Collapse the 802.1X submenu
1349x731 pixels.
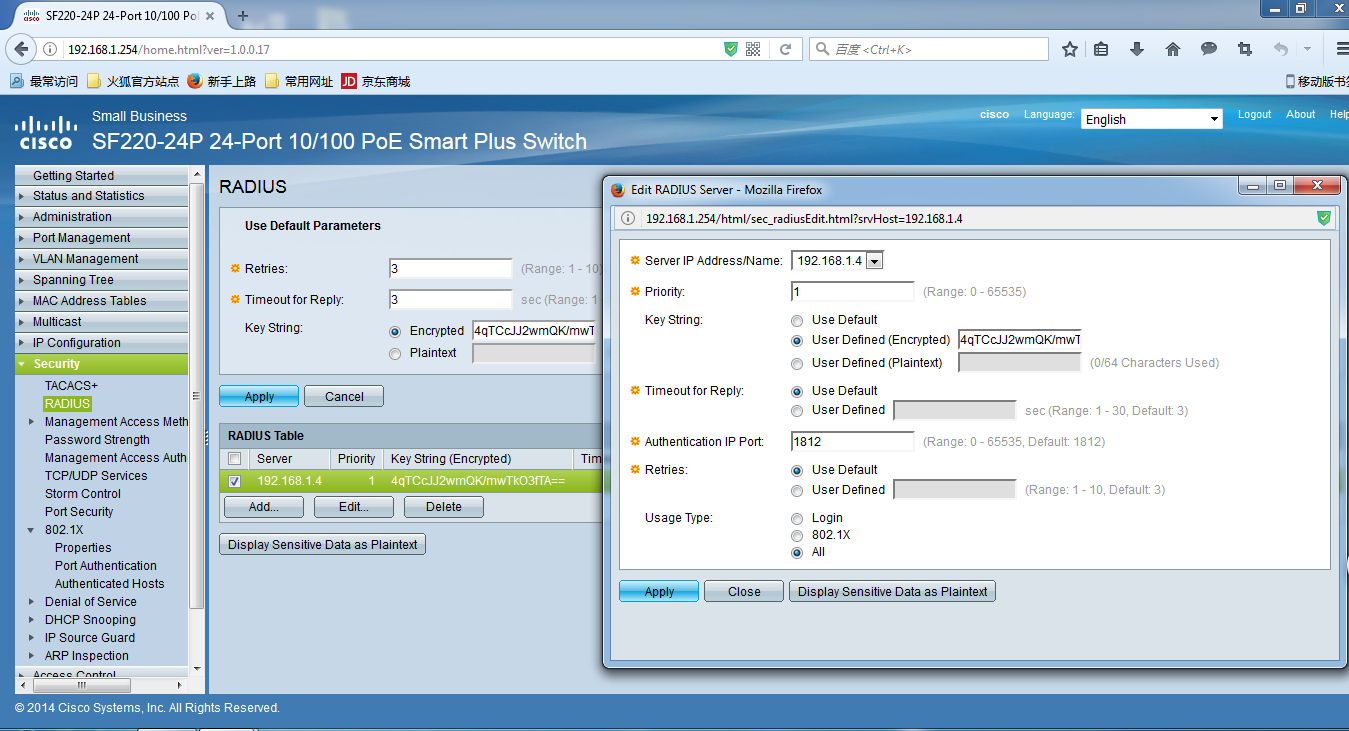pos(31,530)
